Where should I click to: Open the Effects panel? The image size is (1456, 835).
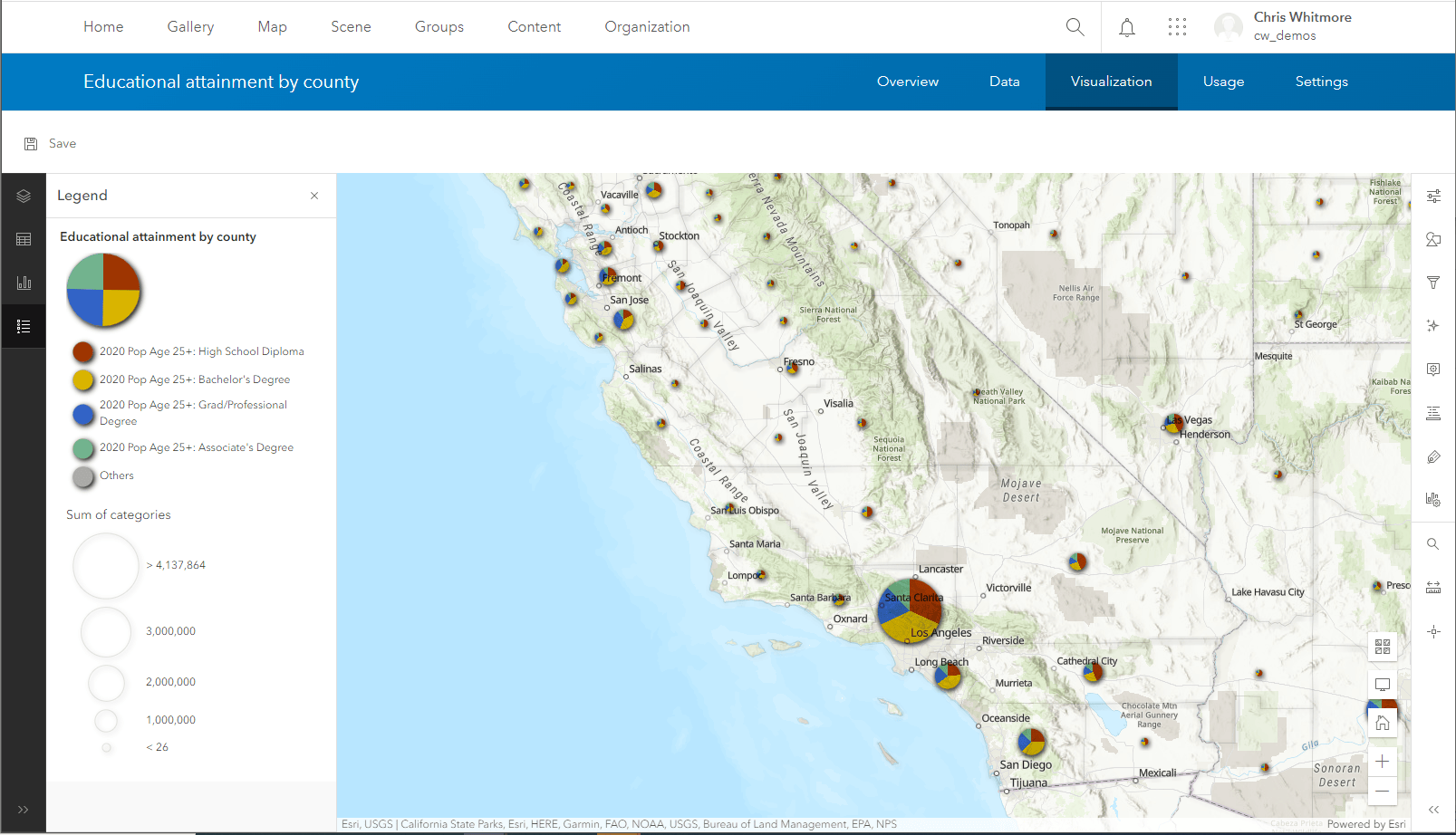point(1433,325)
